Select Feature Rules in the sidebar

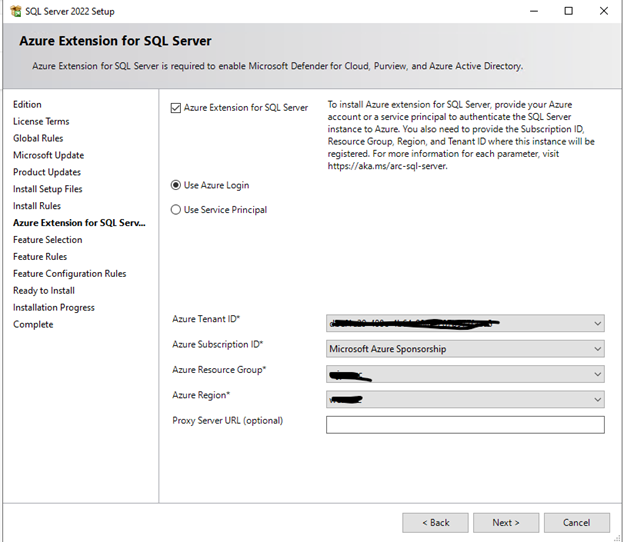click(x=40, y=257)
